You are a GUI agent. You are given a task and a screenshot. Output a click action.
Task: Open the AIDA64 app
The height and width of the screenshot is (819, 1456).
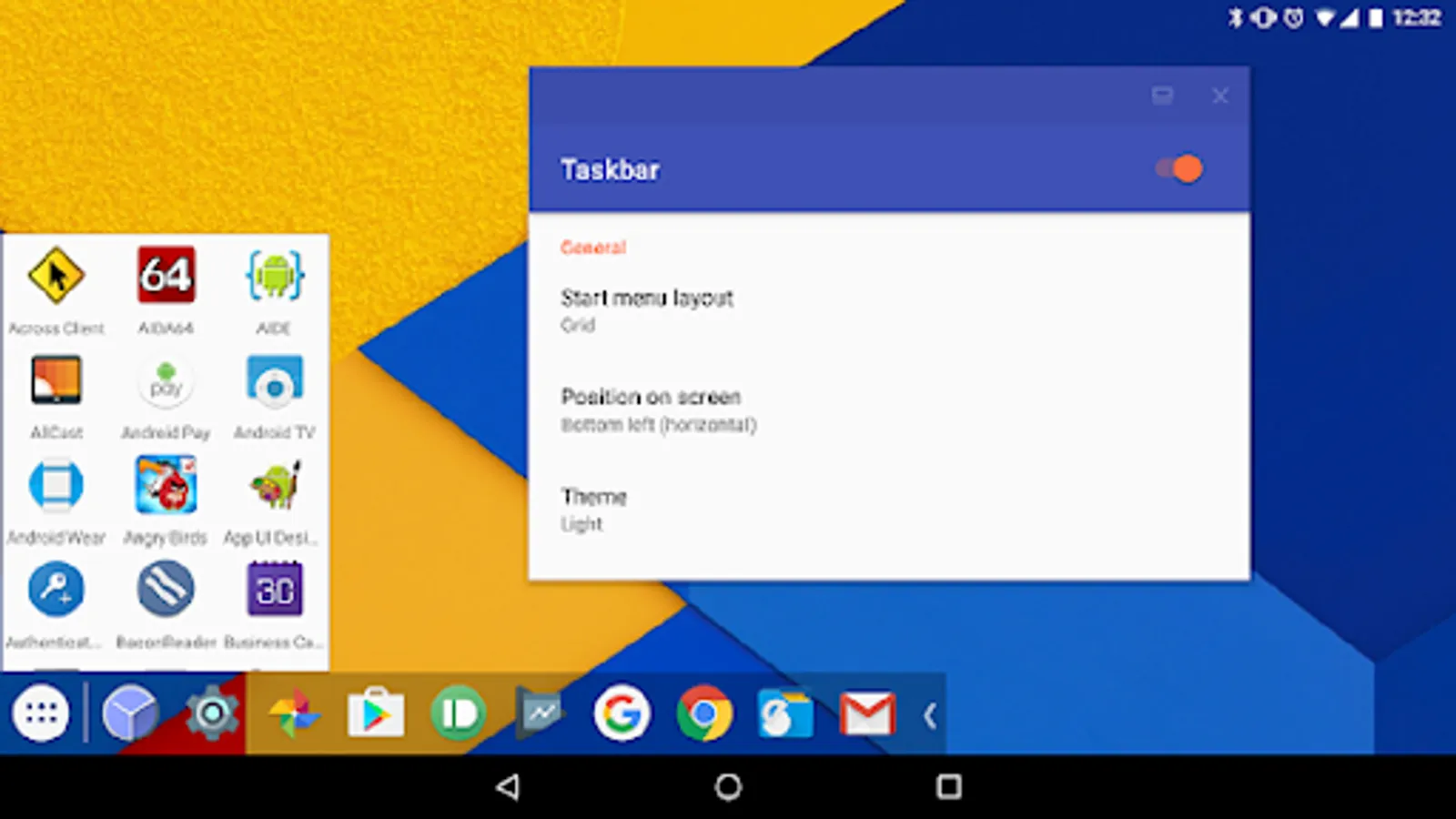165,276
